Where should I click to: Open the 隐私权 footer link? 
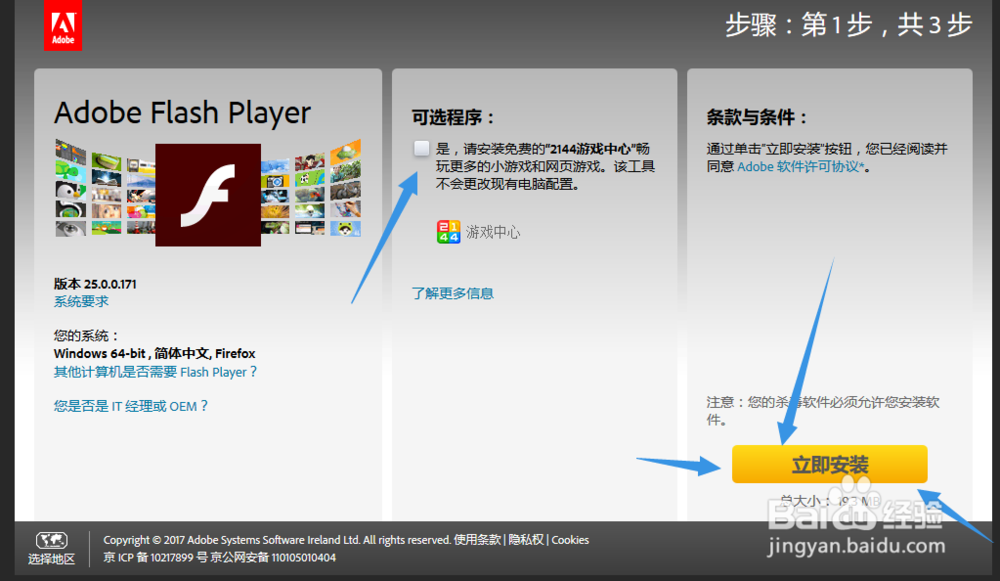coord(526,540)
